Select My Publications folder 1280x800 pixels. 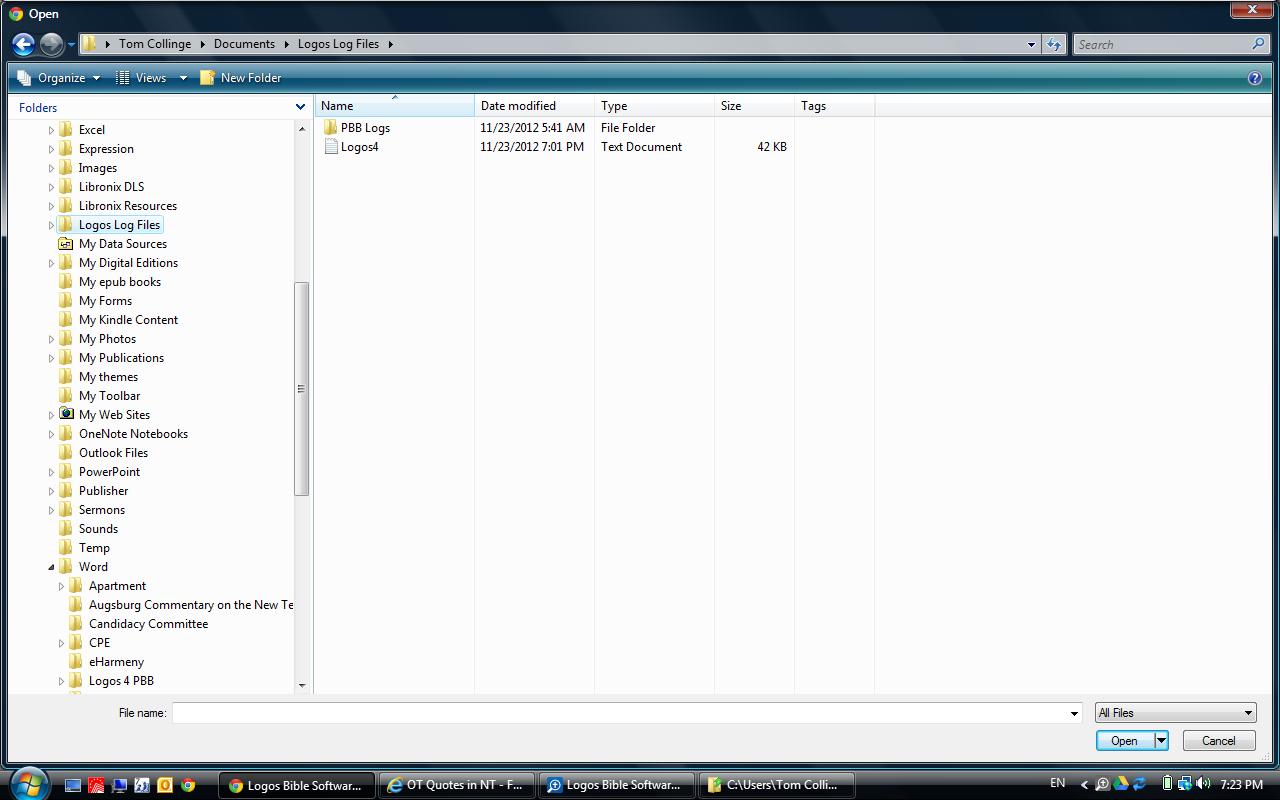[121, 358]
